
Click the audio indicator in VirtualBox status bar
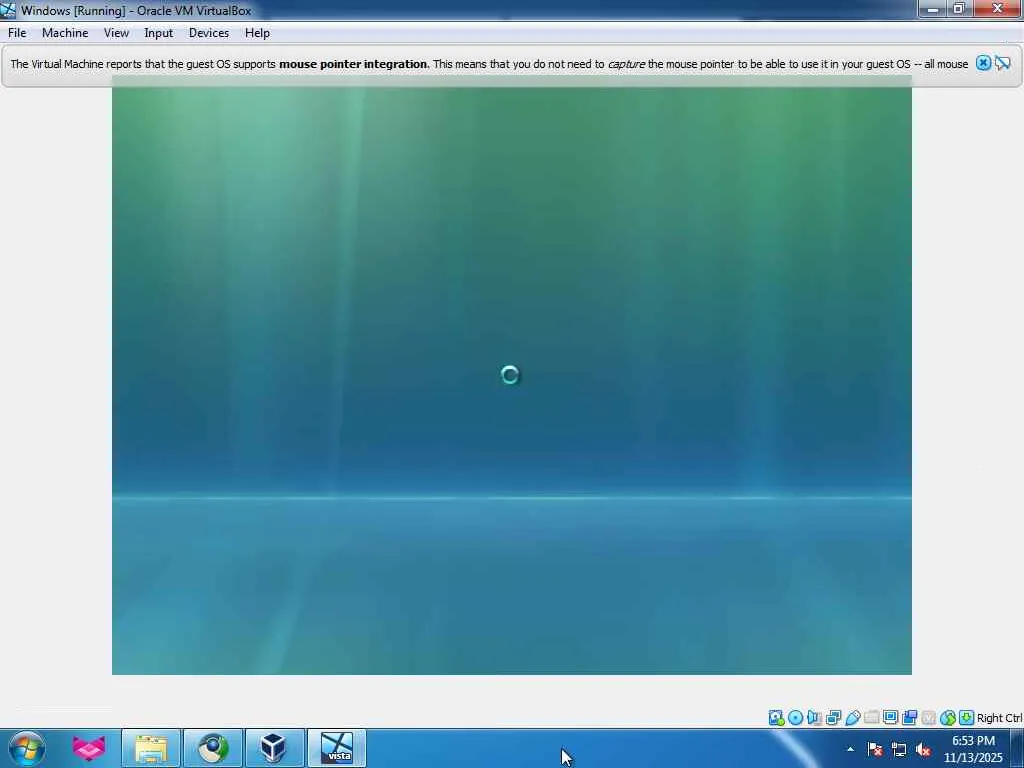pyautogui.click(x=814, y=718)
